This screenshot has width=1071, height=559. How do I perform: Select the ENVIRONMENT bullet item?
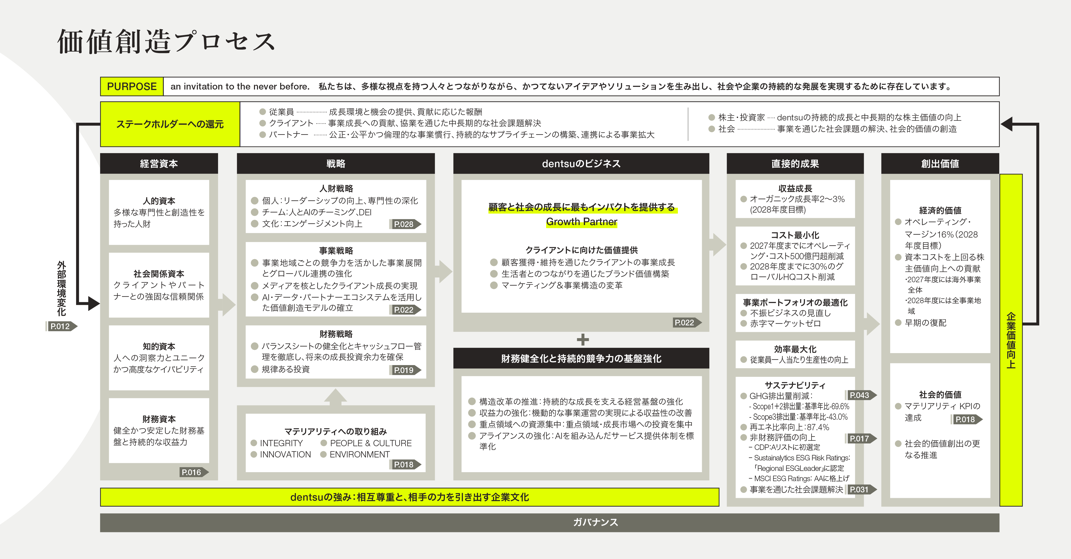click(x=355, y=454)
